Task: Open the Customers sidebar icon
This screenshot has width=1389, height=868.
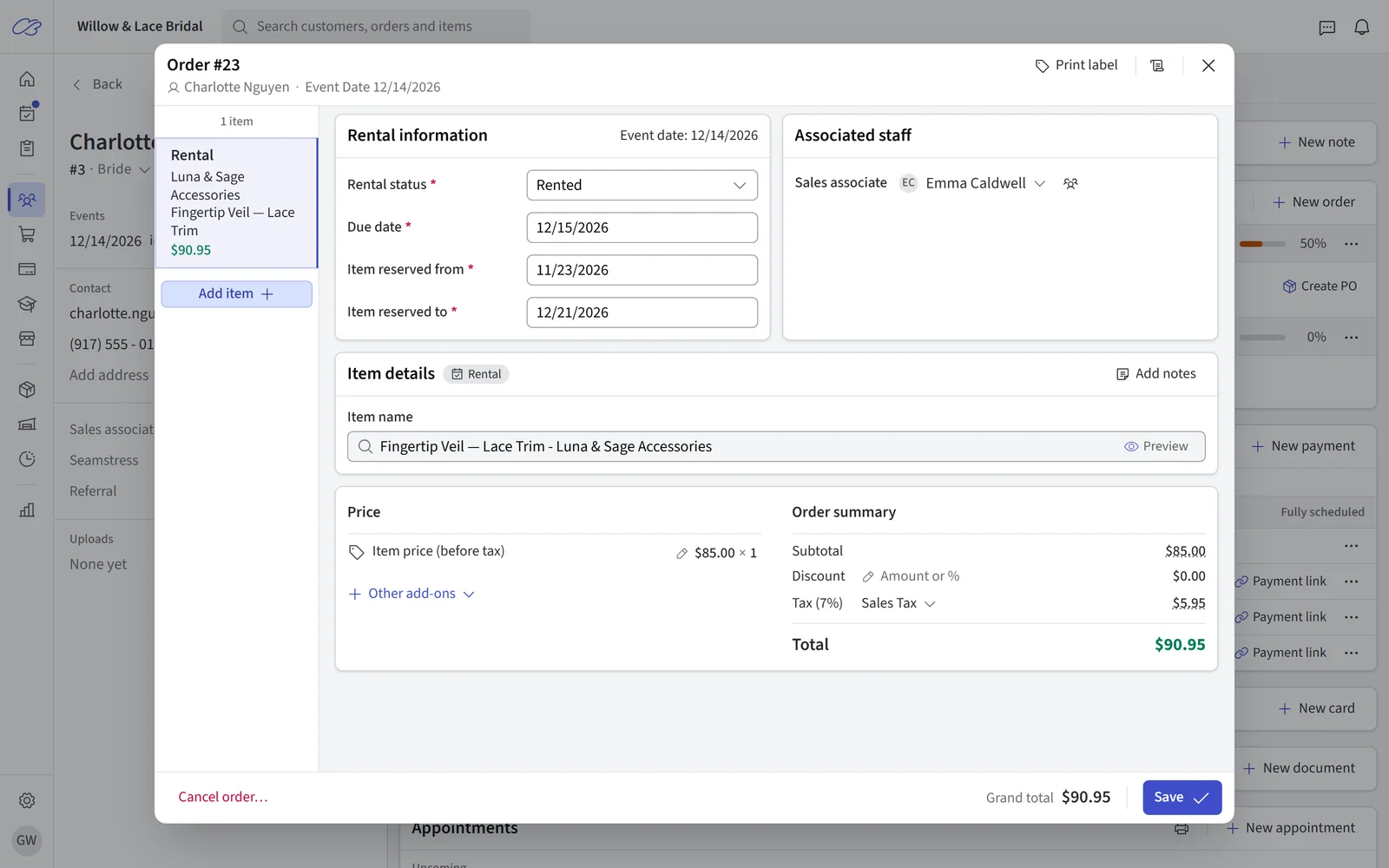Action: (x=27, y=200)
